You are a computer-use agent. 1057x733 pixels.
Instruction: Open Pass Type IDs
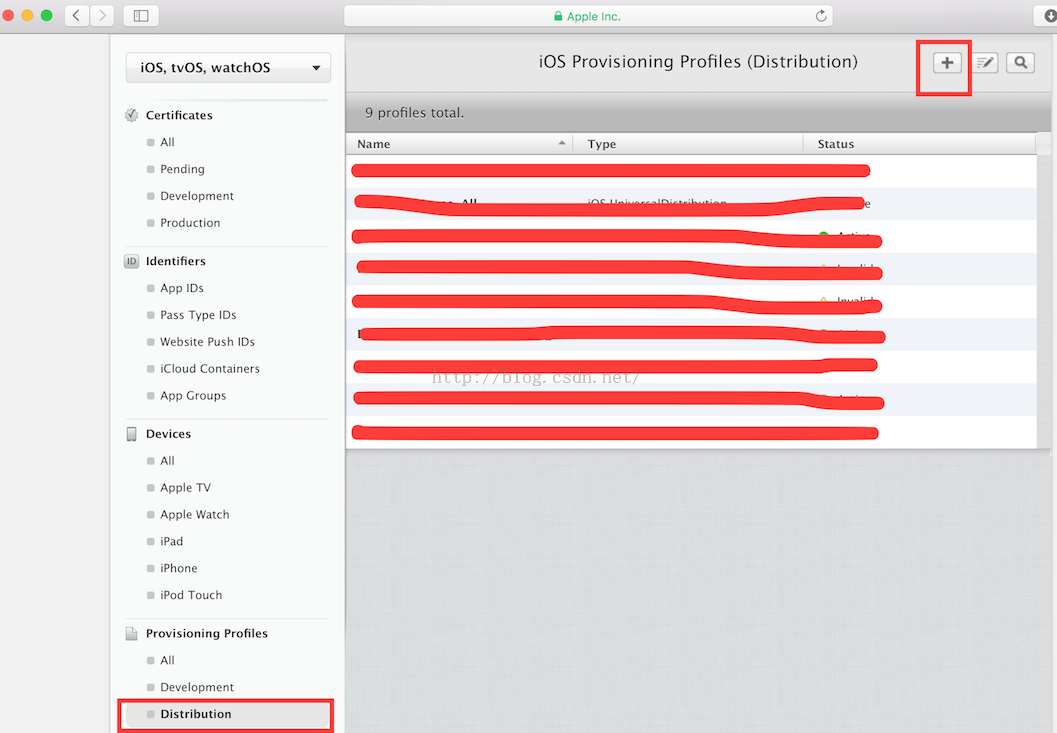pos(198,315)
